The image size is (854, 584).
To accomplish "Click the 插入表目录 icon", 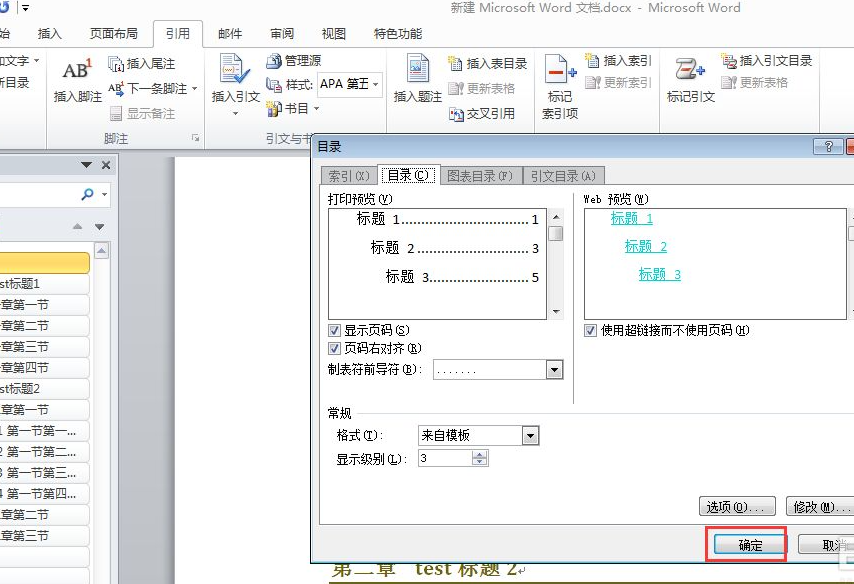I will click(456, 63).
